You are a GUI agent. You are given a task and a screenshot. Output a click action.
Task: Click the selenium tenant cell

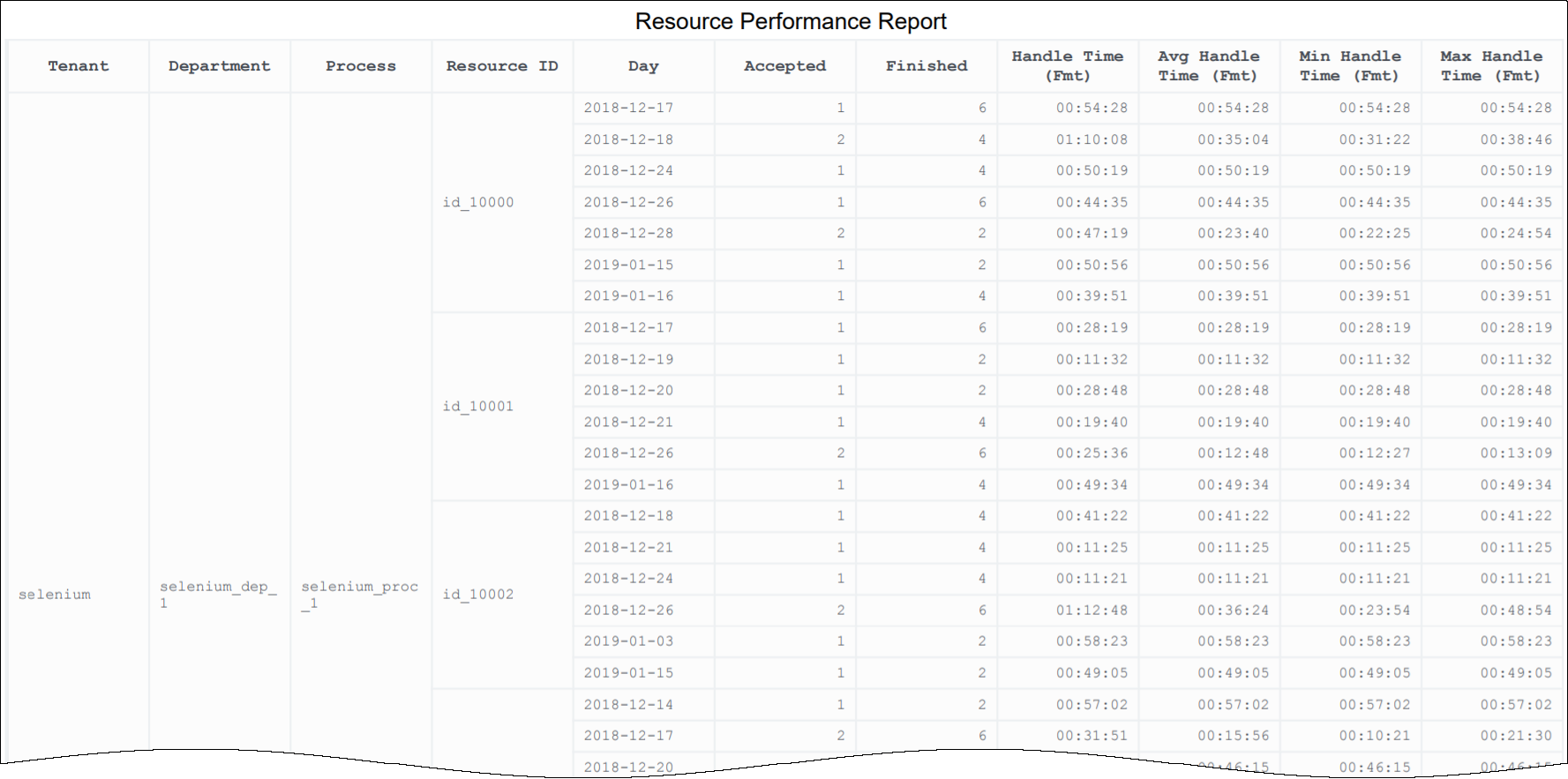[x=55, y=595]
